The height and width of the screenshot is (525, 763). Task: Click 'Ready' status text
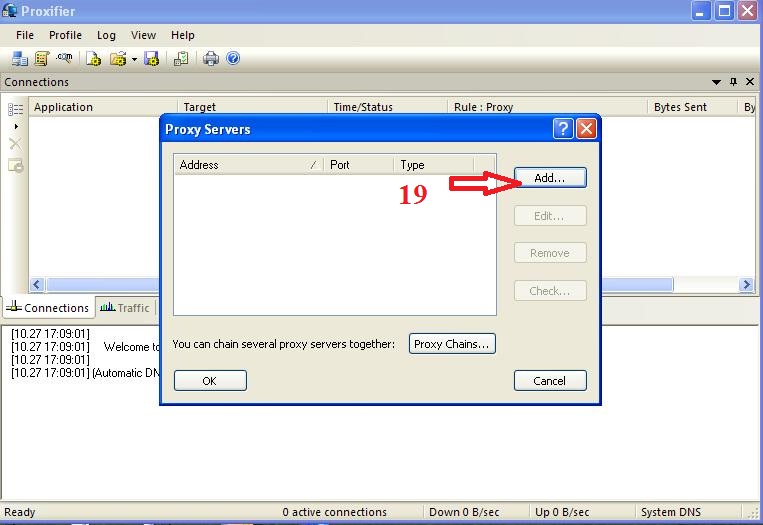pyautogui.click(x=19, y=512)
